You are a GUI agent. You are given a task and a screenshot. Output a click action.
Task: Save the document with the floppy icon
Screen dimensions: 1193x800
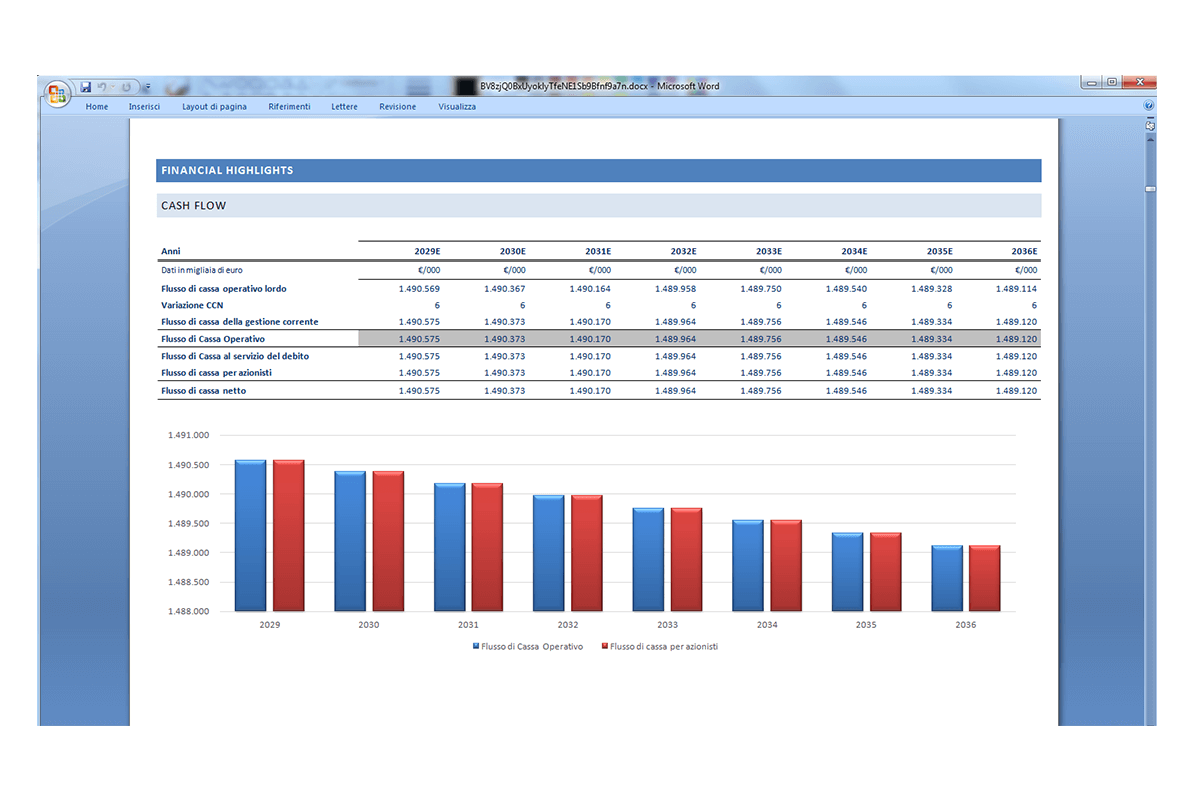(86, 87)
